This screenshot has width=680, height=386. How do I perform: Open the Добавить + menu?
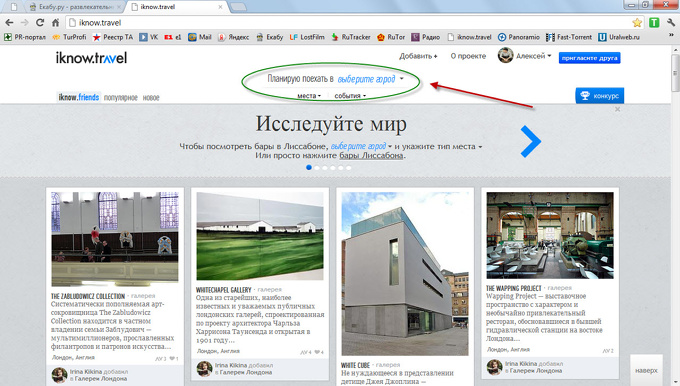click(x=418, y=56)
